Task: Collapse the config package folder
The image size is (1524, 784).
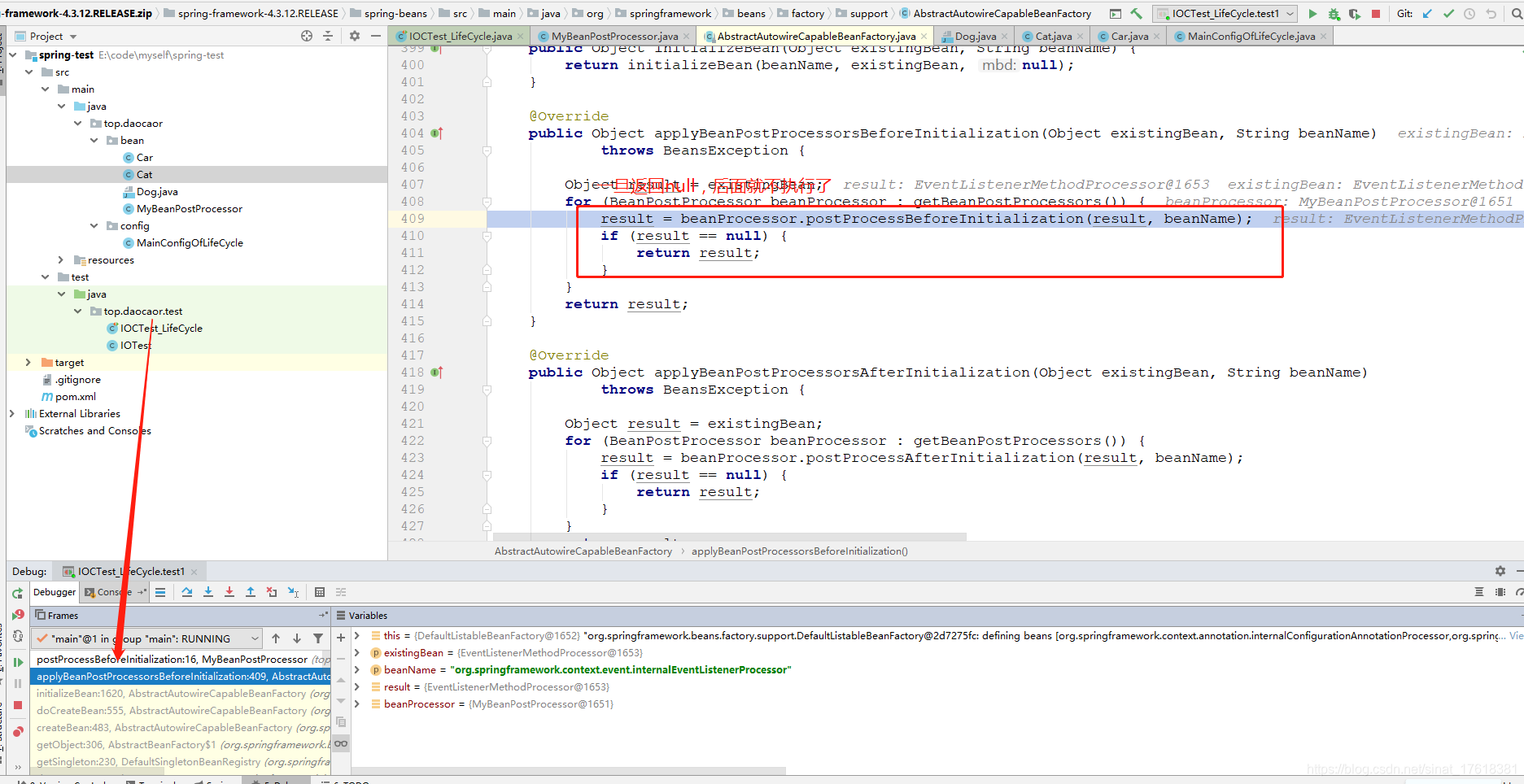Action: coord(94,226)
